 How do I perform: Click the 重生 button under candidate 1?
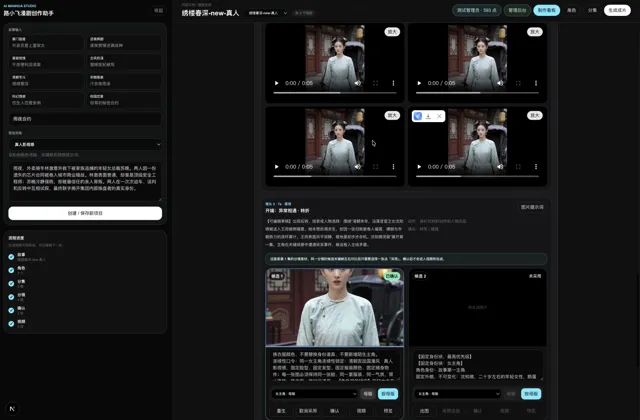[x=281, y=411]
